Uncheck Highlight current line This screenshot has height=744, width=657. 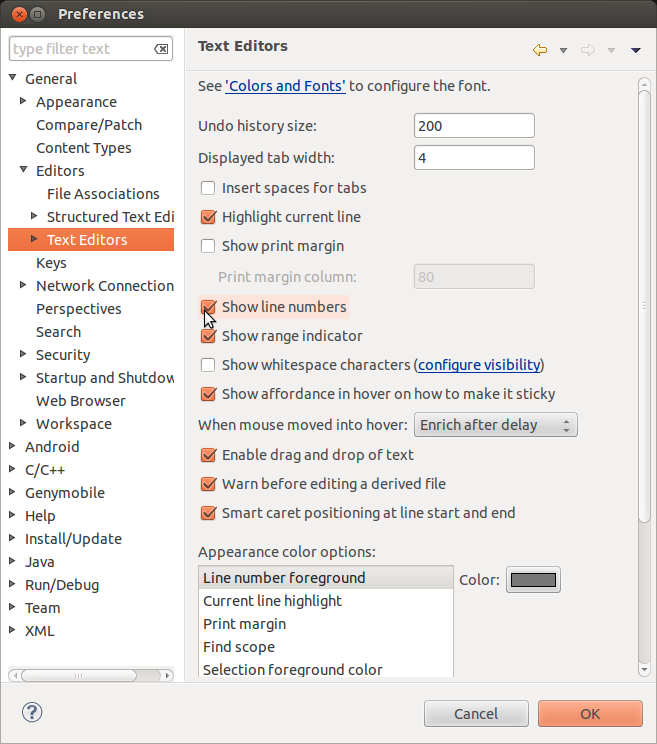(209, 217)
